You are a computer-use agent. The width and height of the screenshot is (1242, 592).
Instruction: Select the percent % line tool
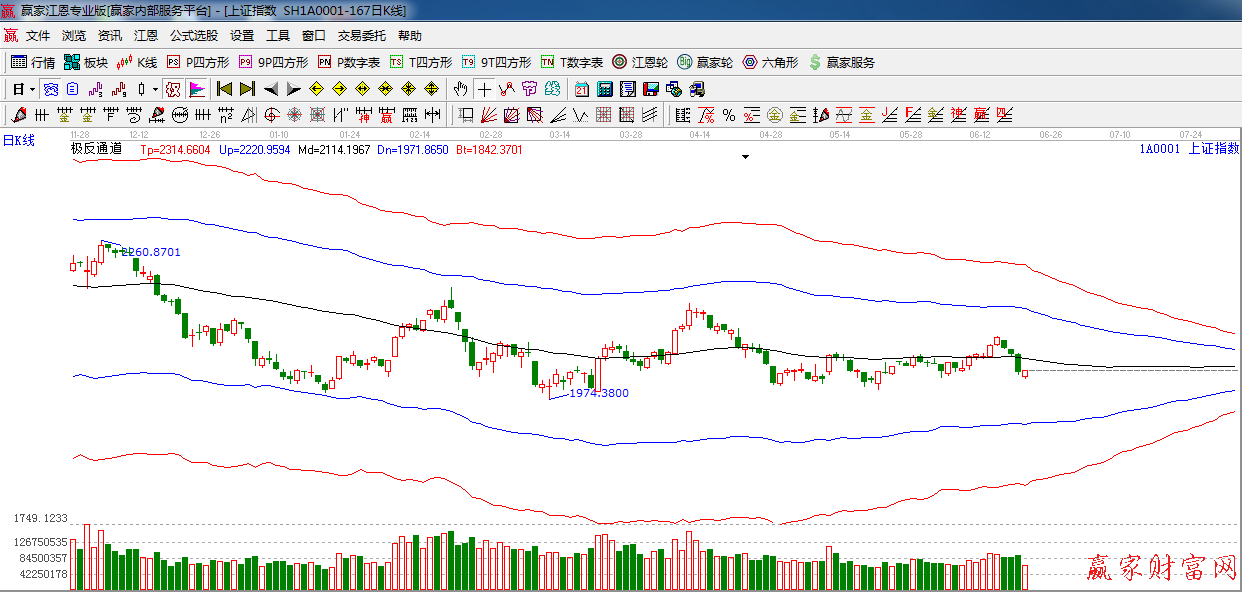(x=728, y=115)
